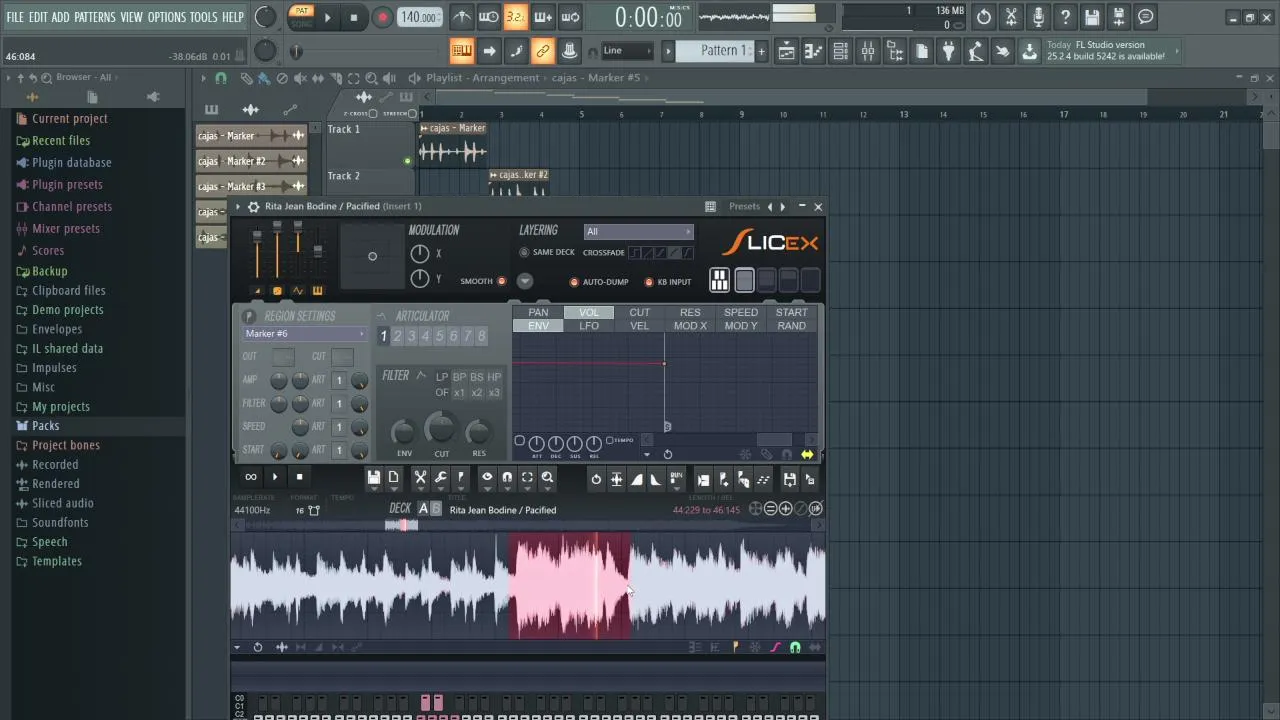Open the TOOLS menu

(203, 17)
